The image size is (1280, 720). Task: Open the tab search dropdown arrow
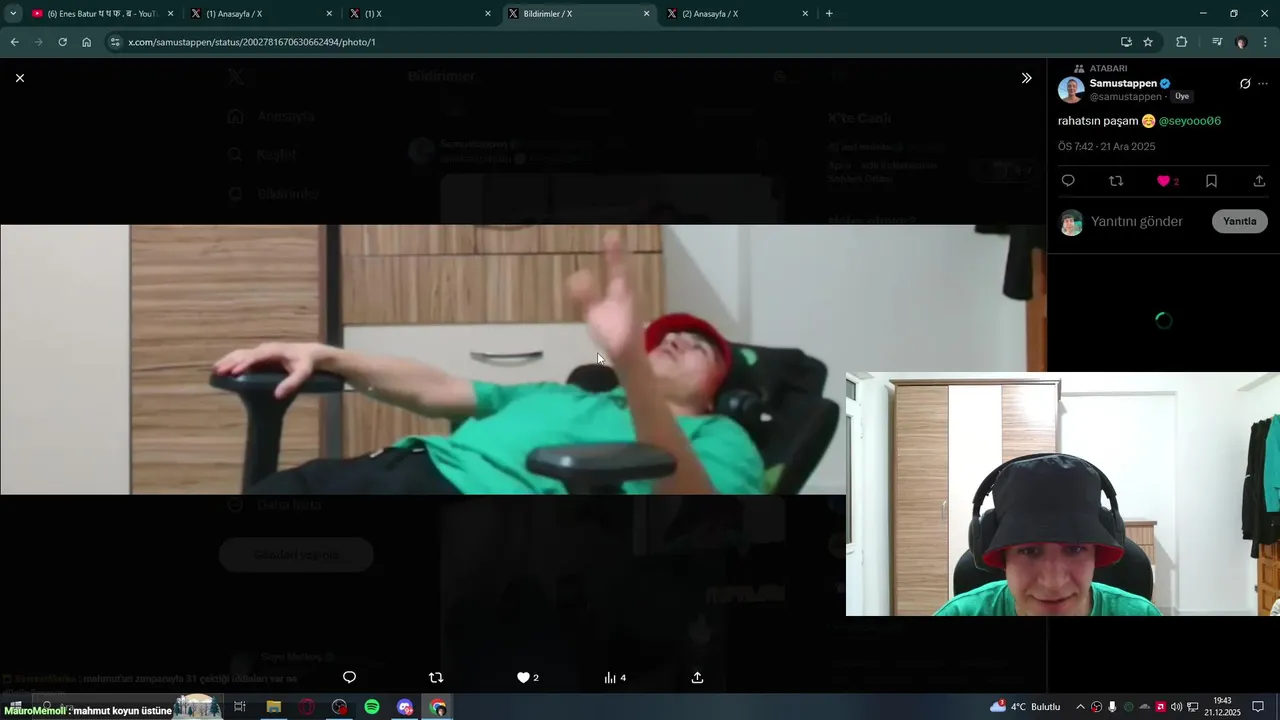click(x=13, y=14)
